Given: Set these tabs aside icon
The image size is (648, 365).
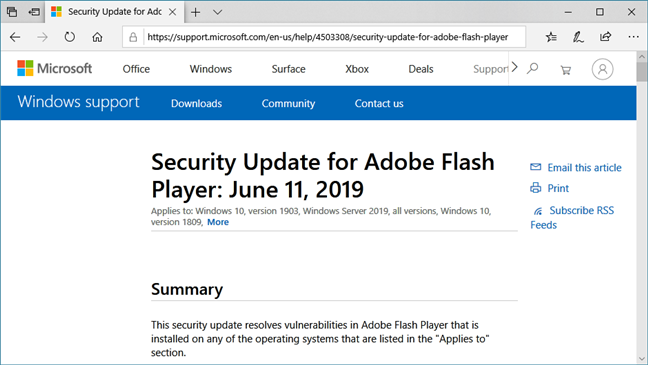Looking at the screenshot, I should pos(34,12).
